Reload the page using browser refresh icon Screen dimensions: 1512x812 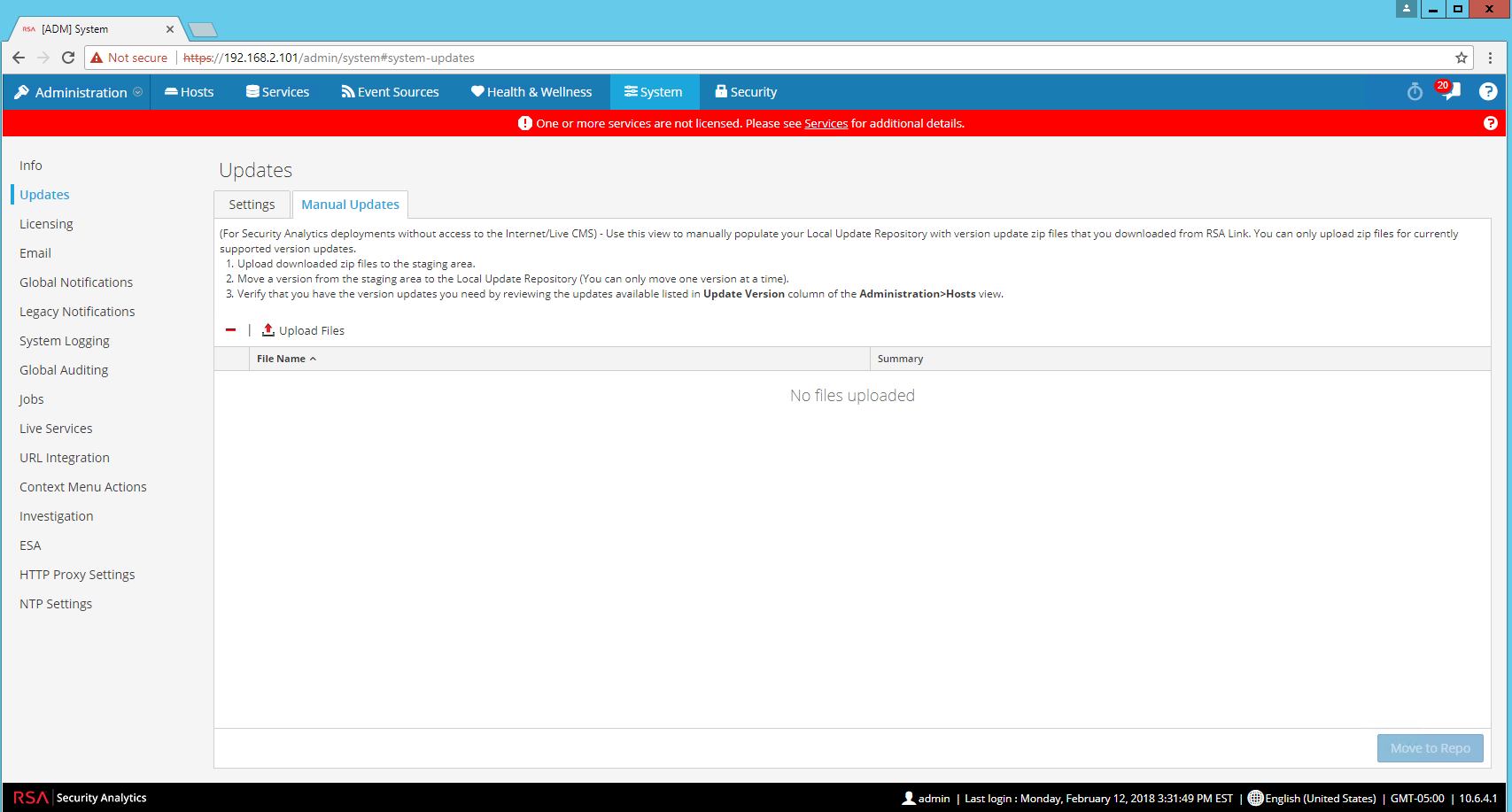68,58
